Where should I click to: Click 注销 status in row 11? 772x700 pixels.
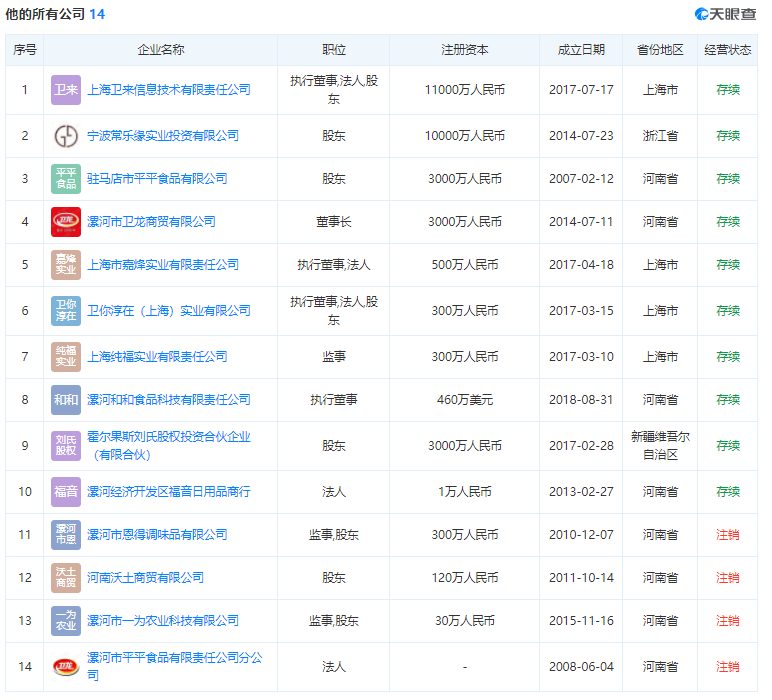point(728,535)
